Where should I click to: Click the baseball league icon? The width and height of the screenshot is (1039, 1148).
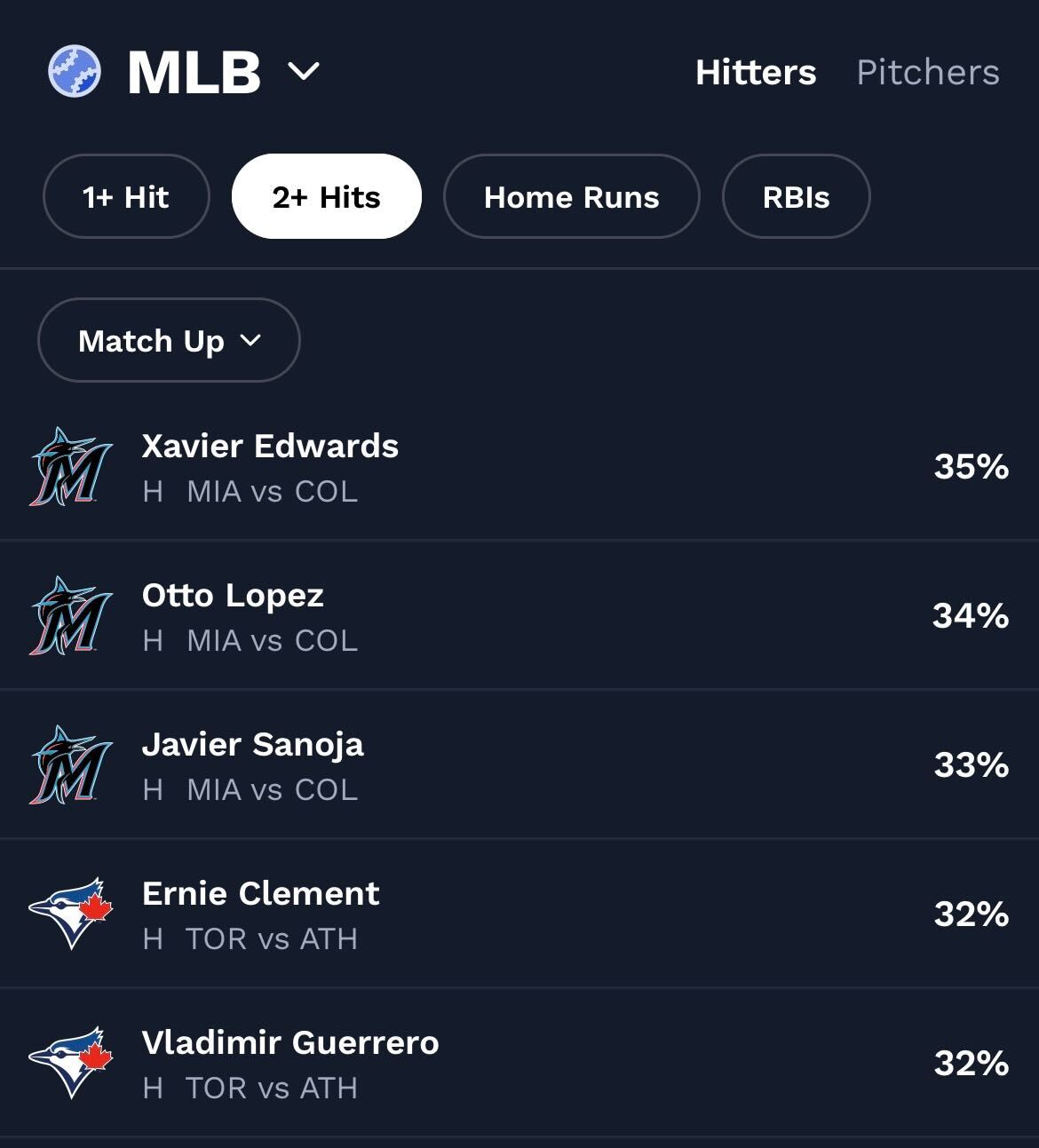pos(75,71)
